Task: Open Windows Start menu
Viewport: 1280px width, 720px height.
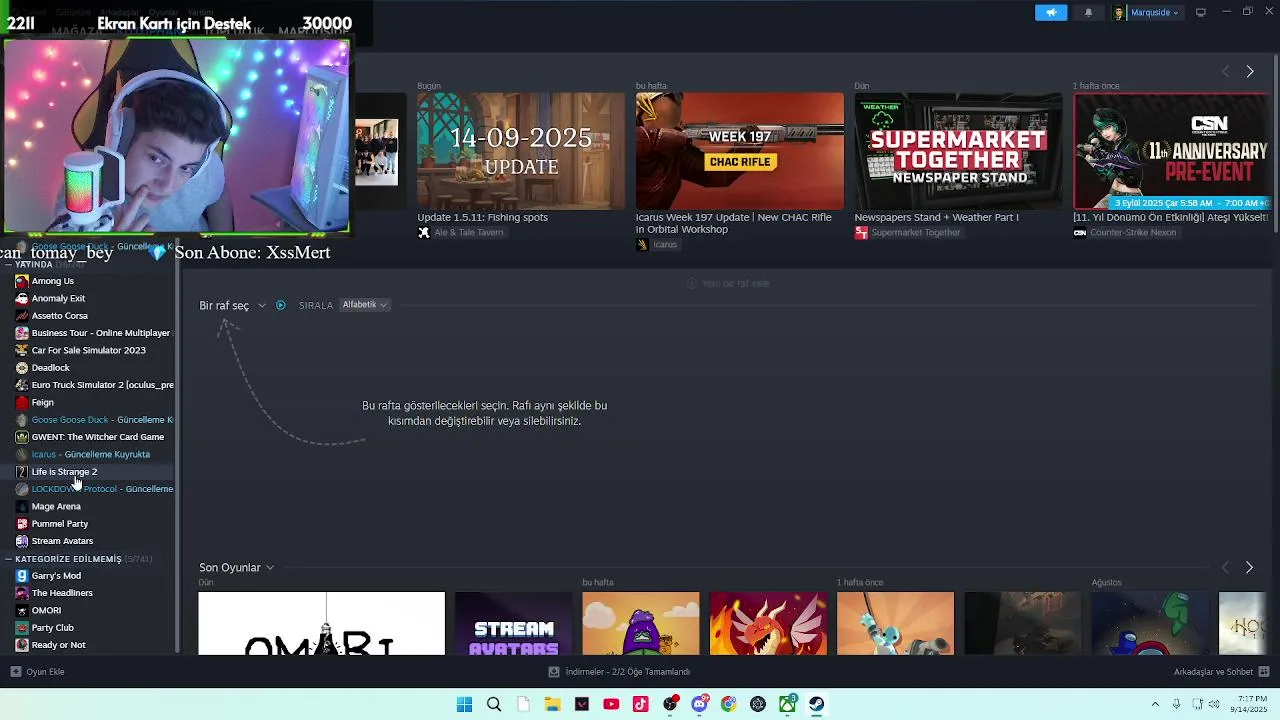Action: [x=464, y=704]
